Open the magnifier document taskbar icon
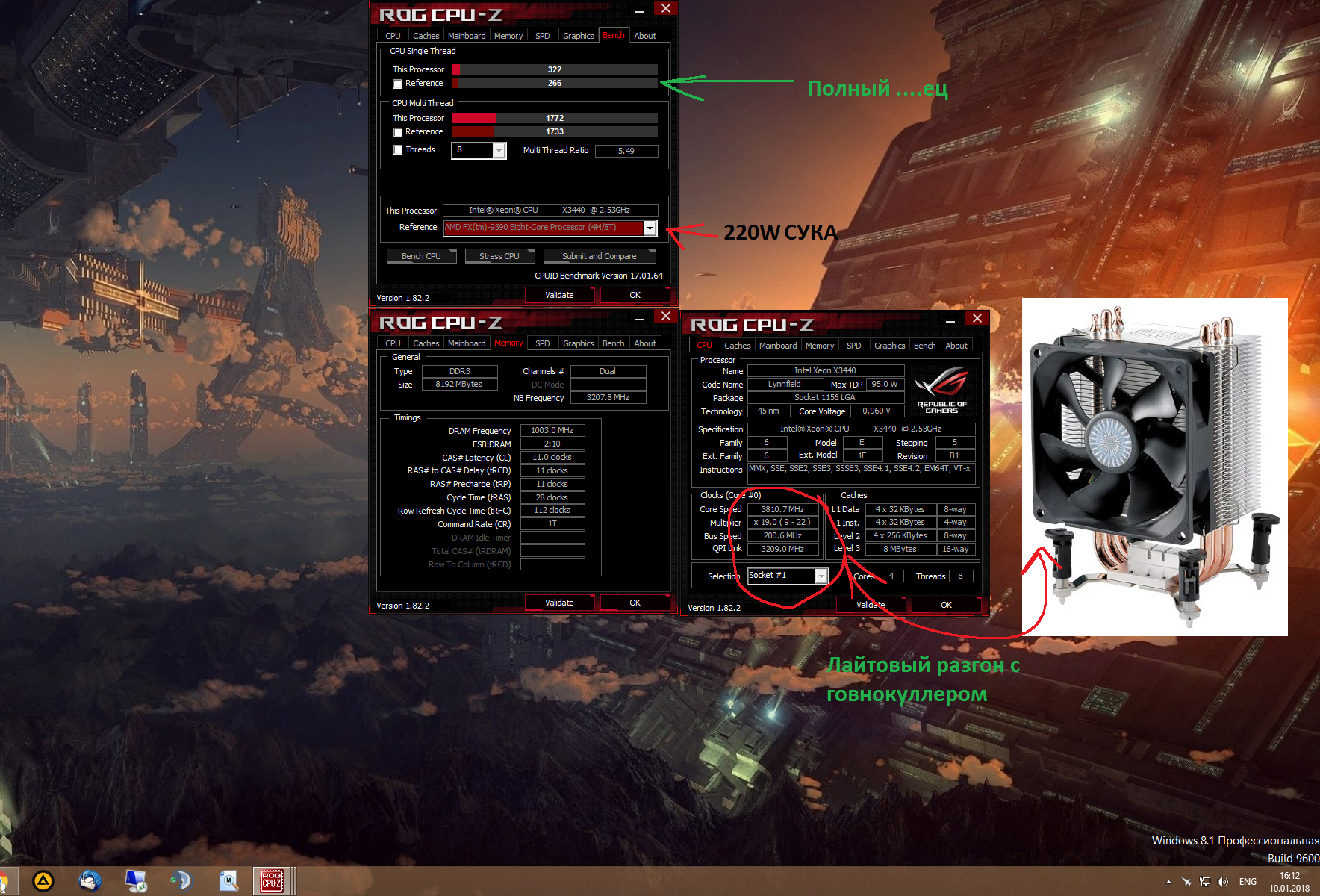 pos(228,881)
